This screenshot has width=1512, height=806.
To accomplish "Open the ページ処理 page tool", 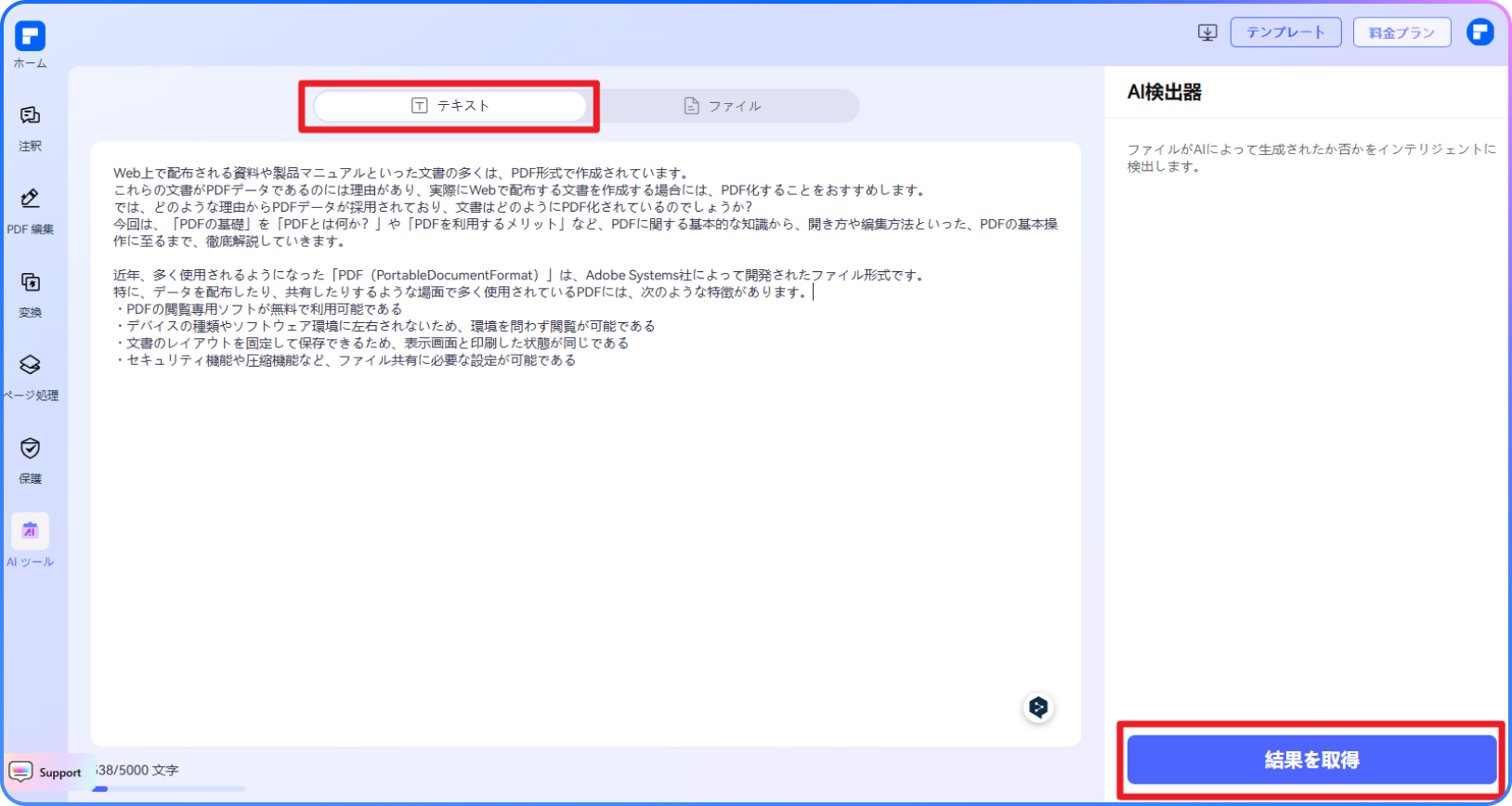I will [x=30, y=378].
